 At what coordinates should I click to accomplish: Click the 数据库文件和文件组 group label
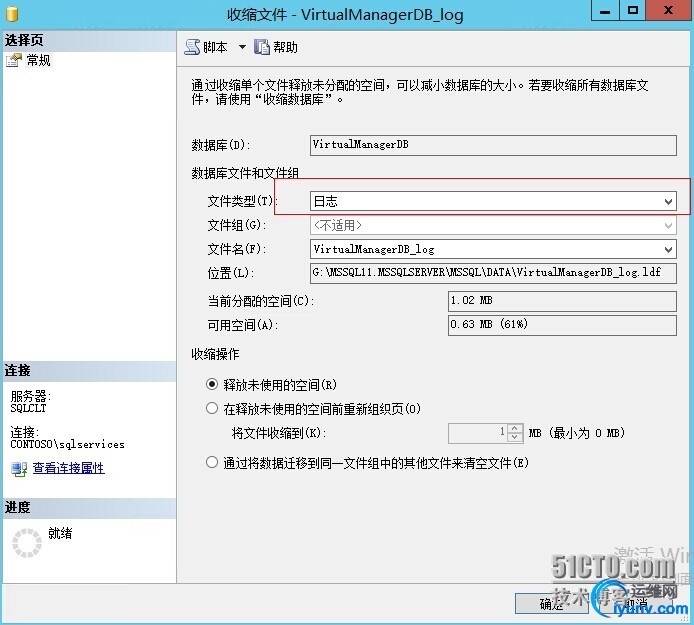245,173
